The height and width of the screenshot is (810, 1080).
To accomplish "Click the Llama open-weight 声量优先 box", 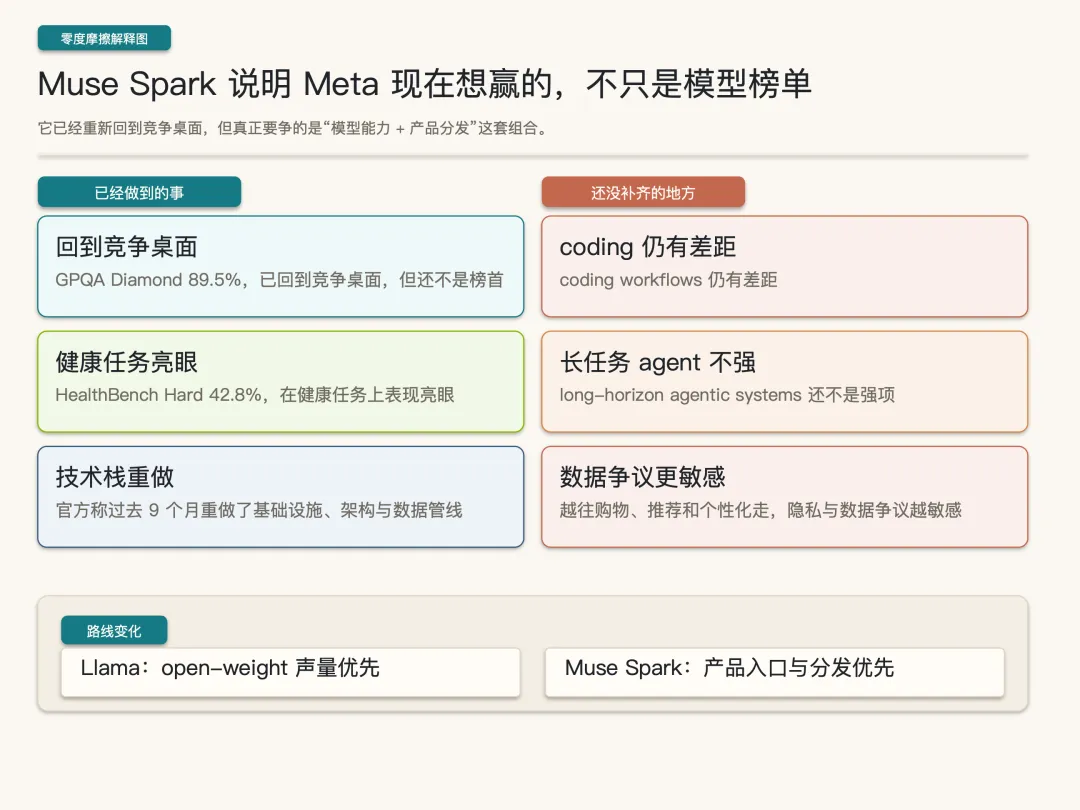I will [300, 671].
